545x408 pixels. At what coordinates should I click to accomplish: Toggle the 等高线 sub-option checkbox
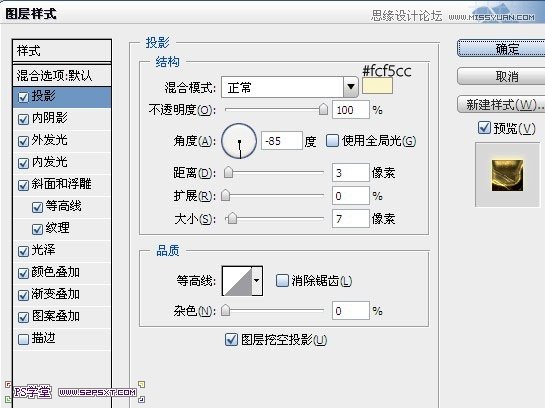coord(37,207)
